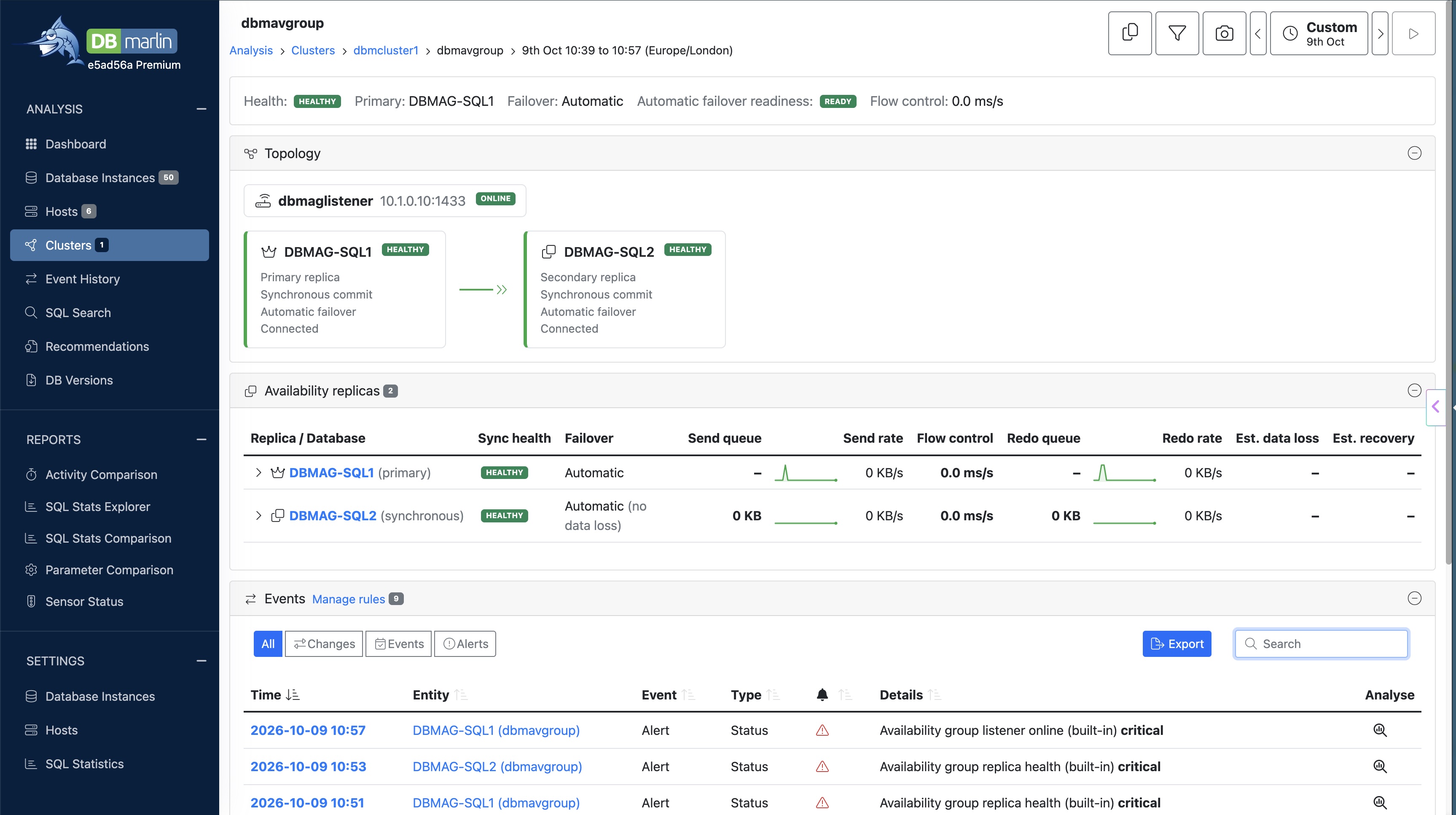The height and width of the screenshot is (815, 1456).
Task: Open the right-edge side panel chevron
Action: [x=1435, y=407]
